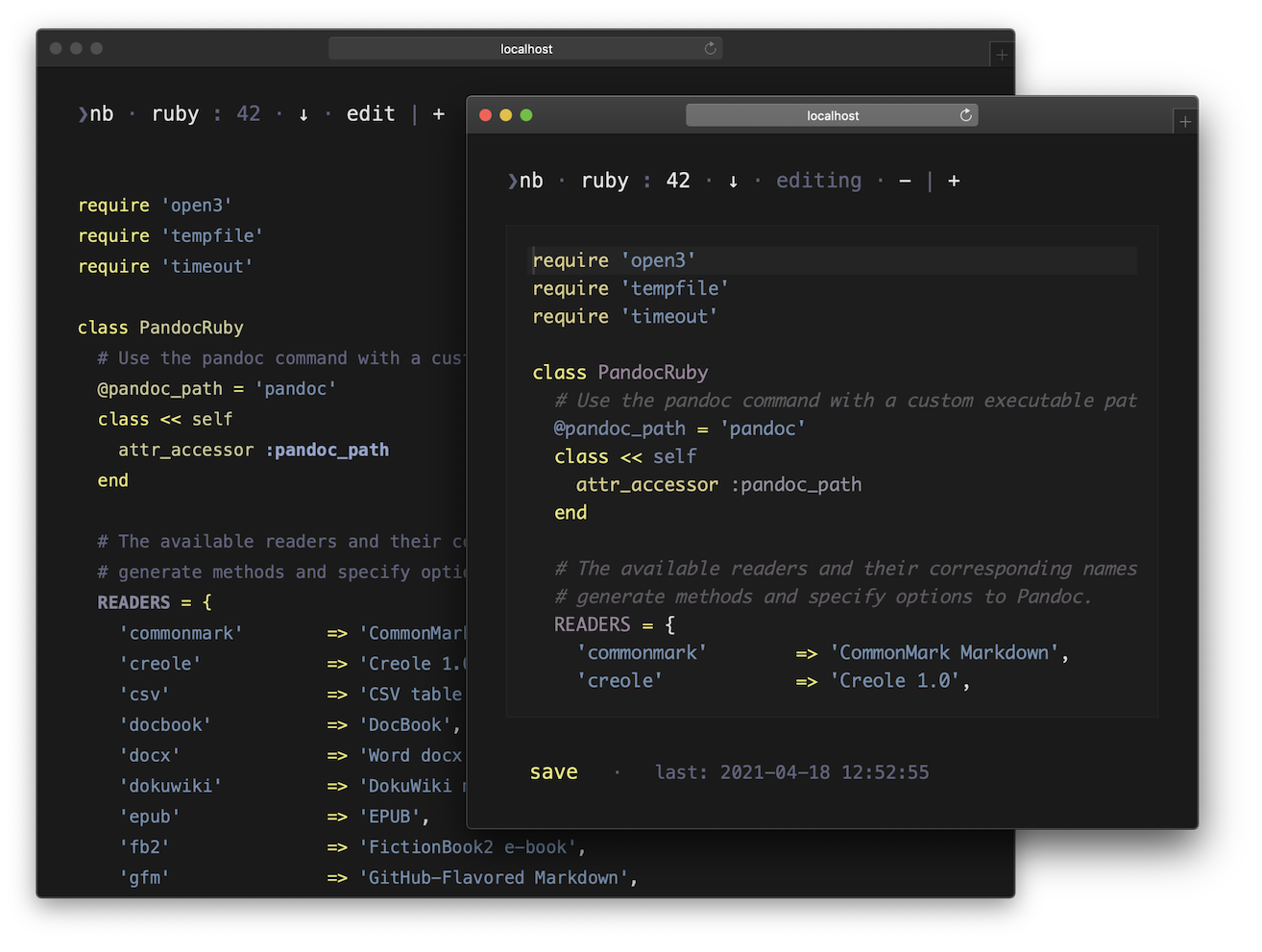Click 'docbook' key in back window

[x=165, y=725]
